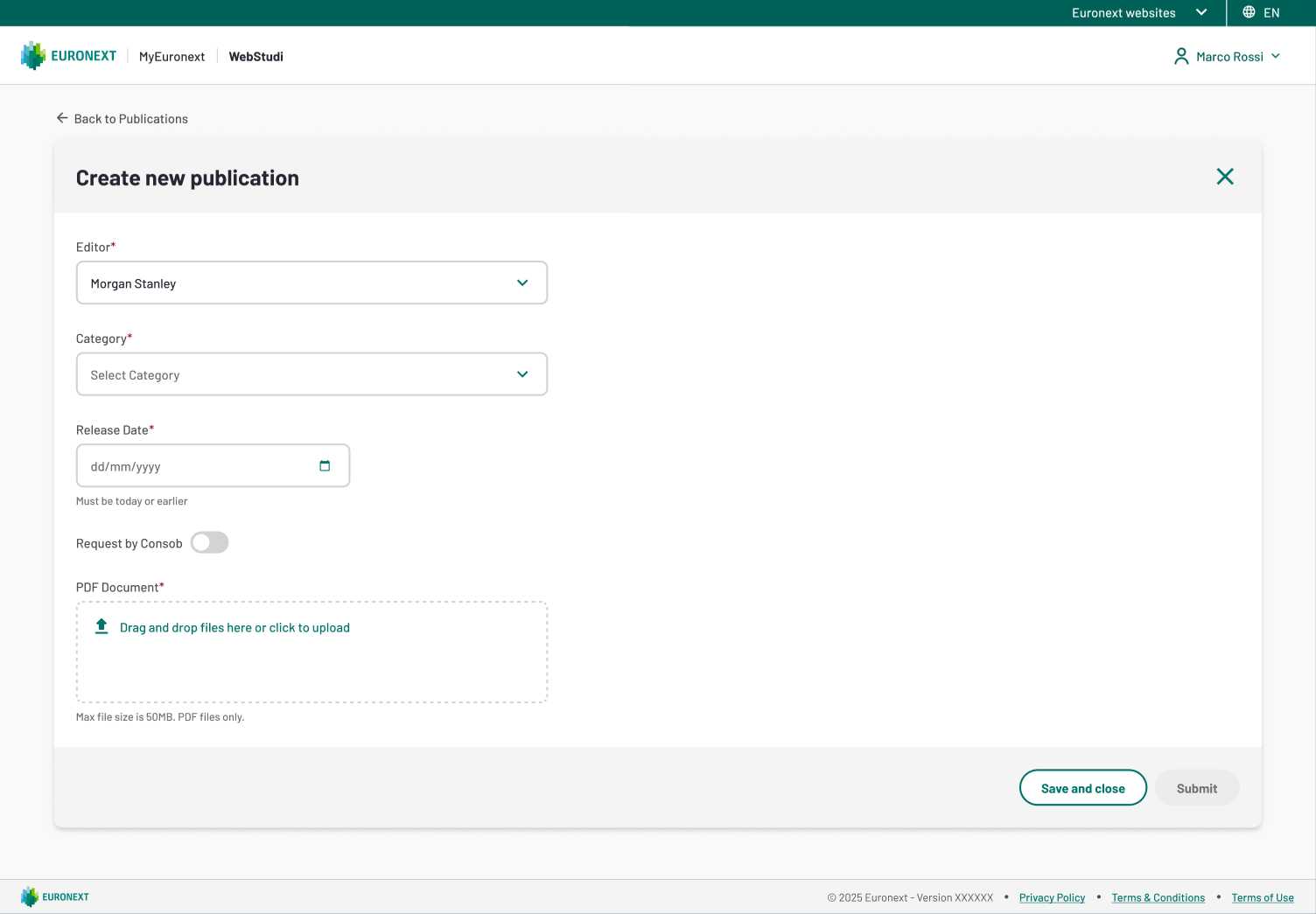
Task: Click the upload arrow icon
Action: tap(101, 626)
